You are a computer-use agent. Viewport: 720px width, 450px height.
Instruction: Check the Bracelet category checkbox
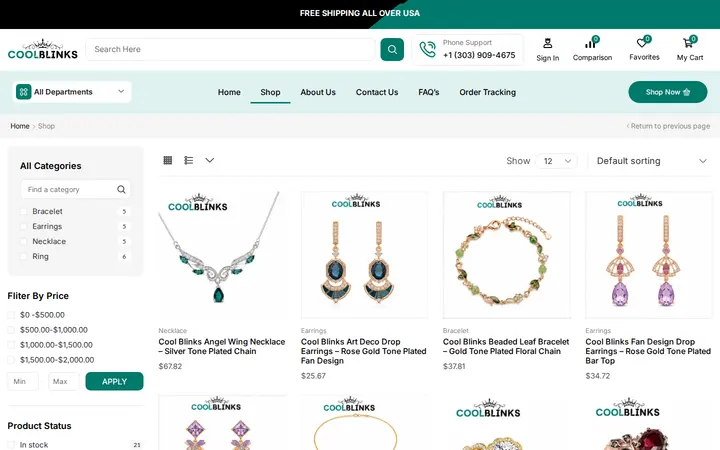click(x=23, y=212)
